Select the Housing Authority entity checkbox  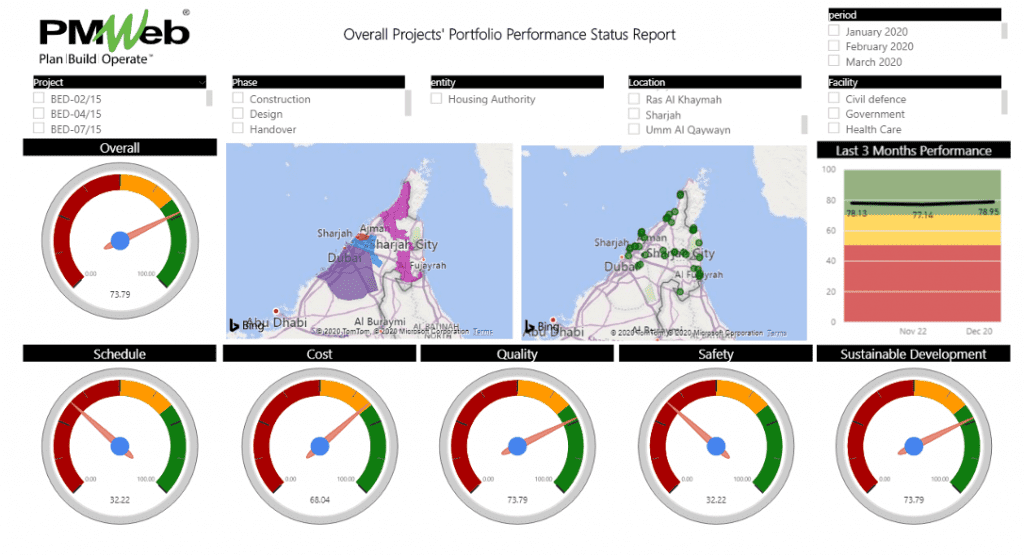[x=436, y=98]
